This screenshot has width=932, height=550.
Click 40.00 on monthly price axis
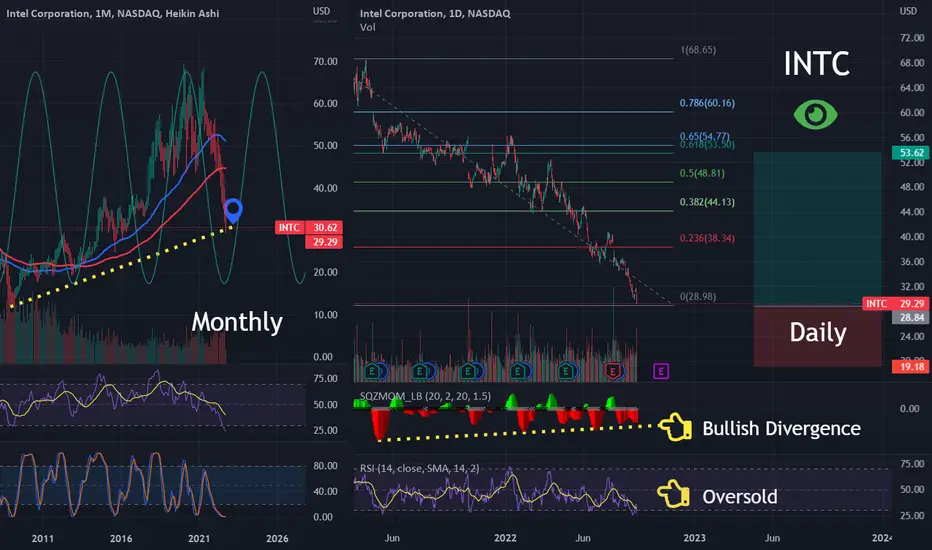(325, 188)
